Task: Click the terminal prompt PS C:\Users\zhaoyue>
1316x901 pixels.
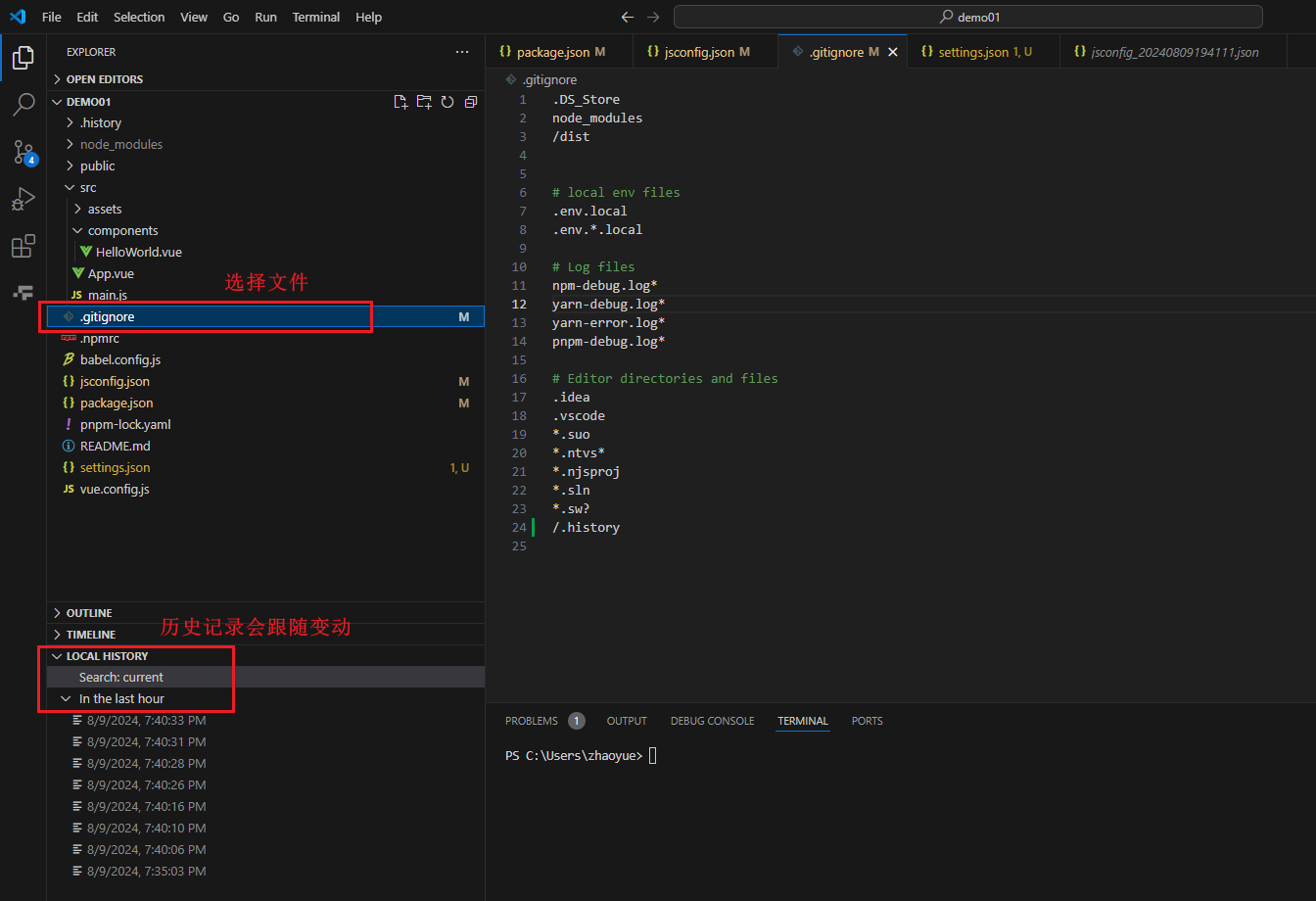Action: [573, 755]
